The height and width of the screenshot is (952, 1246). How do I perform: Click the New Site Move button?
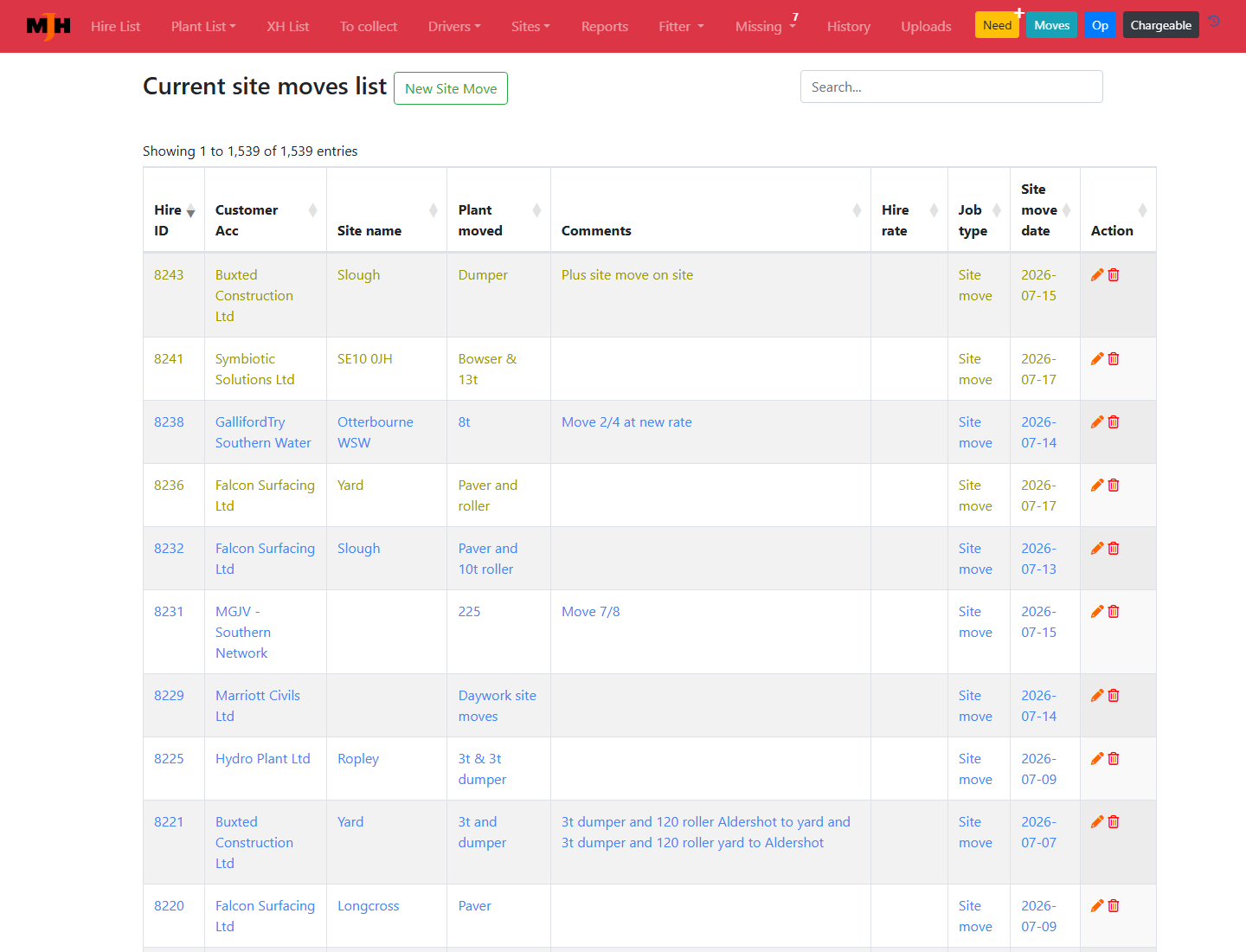(x=451, y=88)
